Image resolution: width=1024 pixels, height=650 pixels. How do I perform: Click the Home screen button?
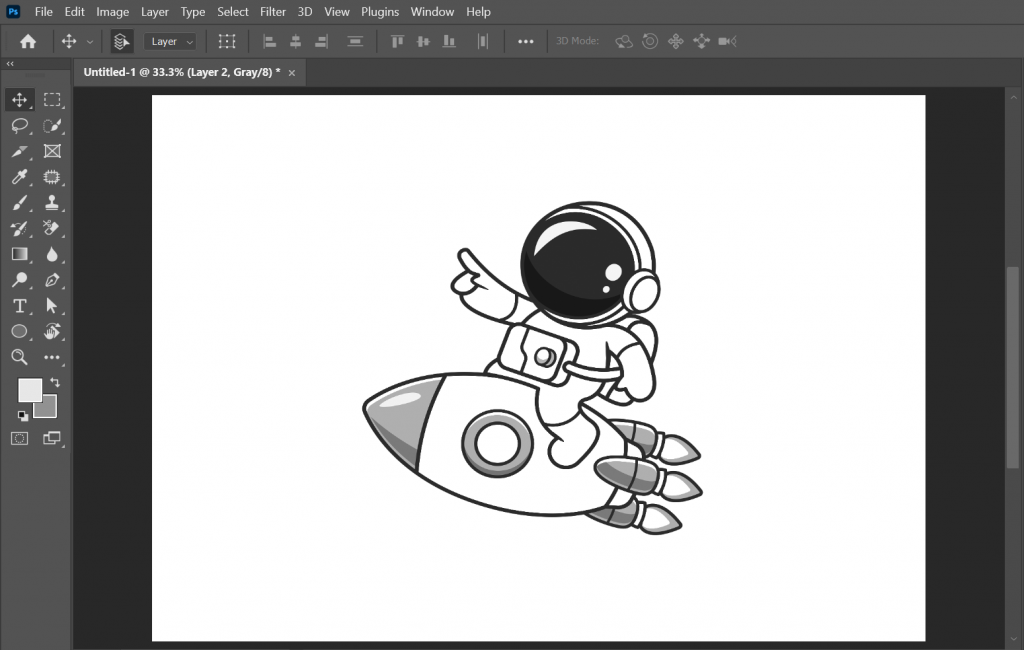[27, 41]
